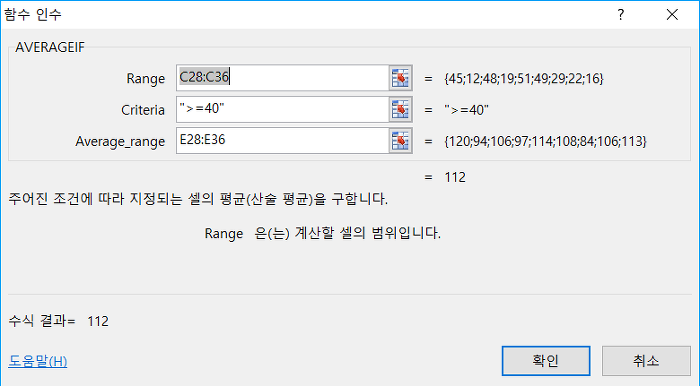The width and height of the screenshot is (700, 386).
Task: Open the 도움말(H) help link
Action: (38, 361)
